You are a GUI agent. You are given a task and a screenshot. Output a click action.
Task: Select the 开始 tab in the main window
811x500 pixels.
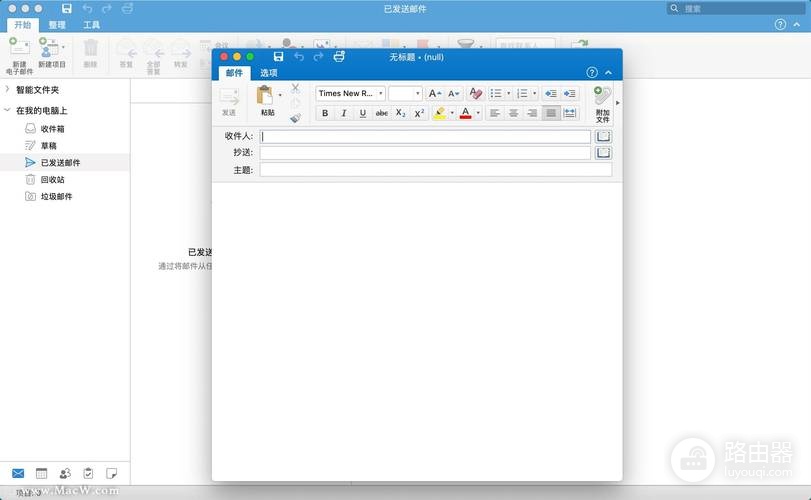click(x=23, y=24)
